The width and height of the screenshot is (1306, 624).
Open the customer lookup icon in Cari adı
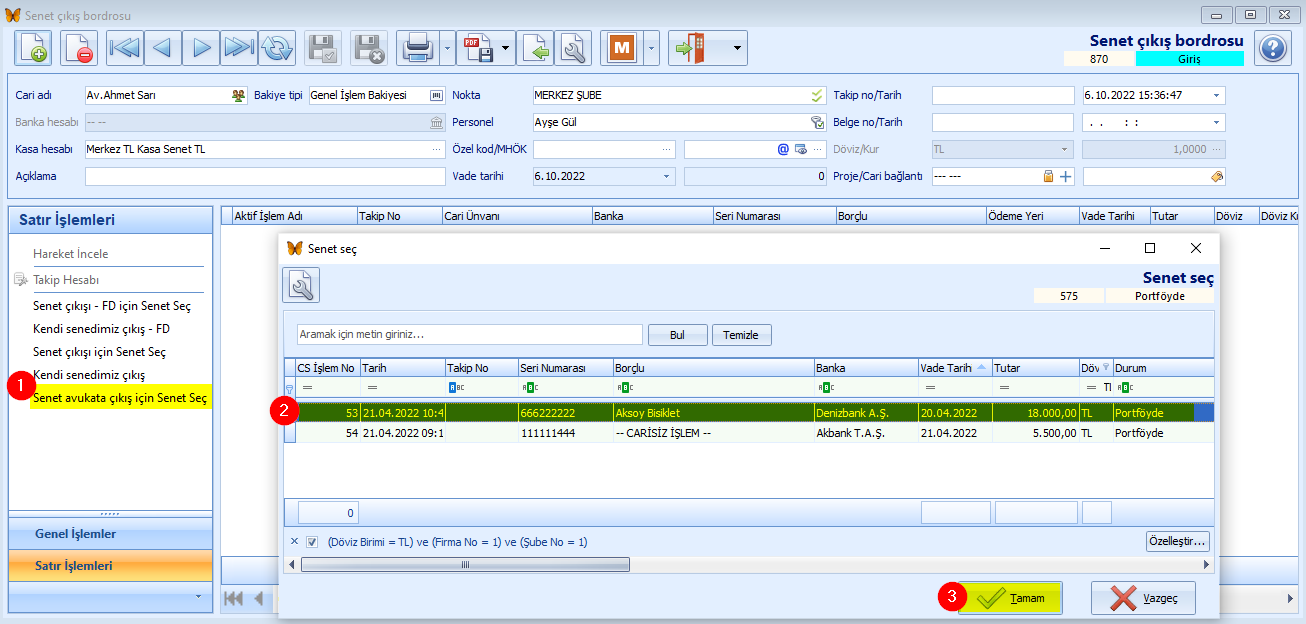(x=239, y=95)
